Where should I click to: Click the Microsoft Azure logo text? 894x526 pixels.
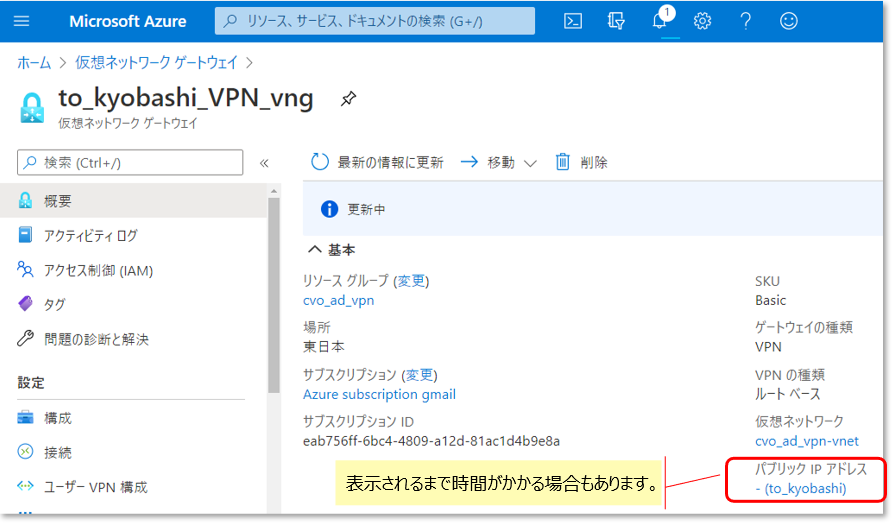coord(128,21)
